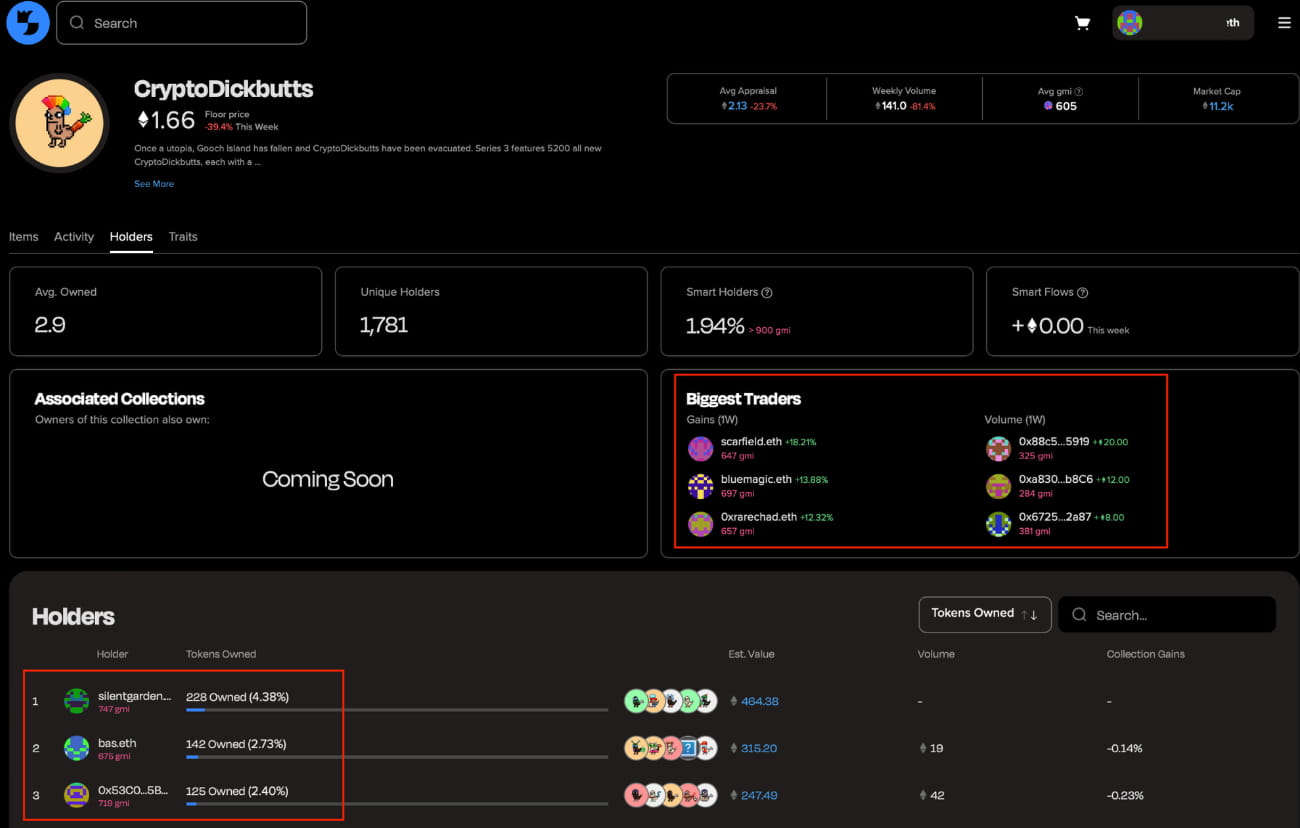Click scarfield.eth avatar icon
The width and height of the screenshot is (1300, 828).
tap(701, 448)
